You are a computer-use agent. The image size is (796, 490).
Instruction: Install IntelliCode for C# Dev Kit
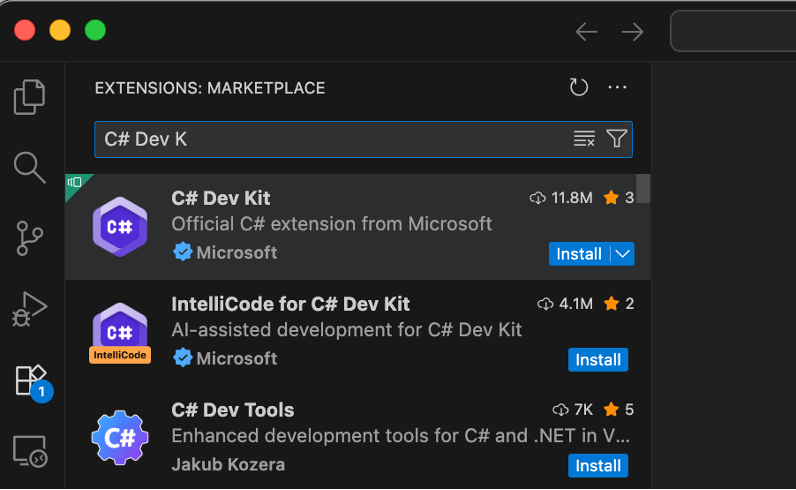598,360
